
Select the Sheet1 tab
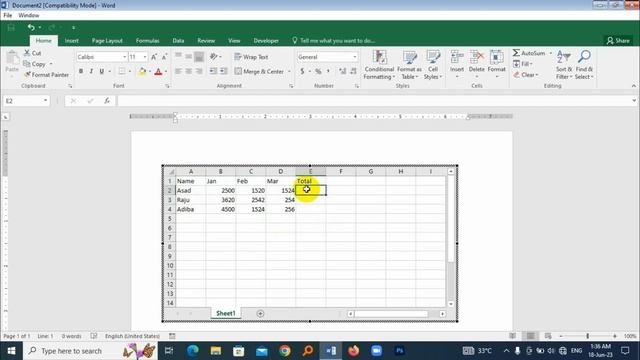point(225,313)
